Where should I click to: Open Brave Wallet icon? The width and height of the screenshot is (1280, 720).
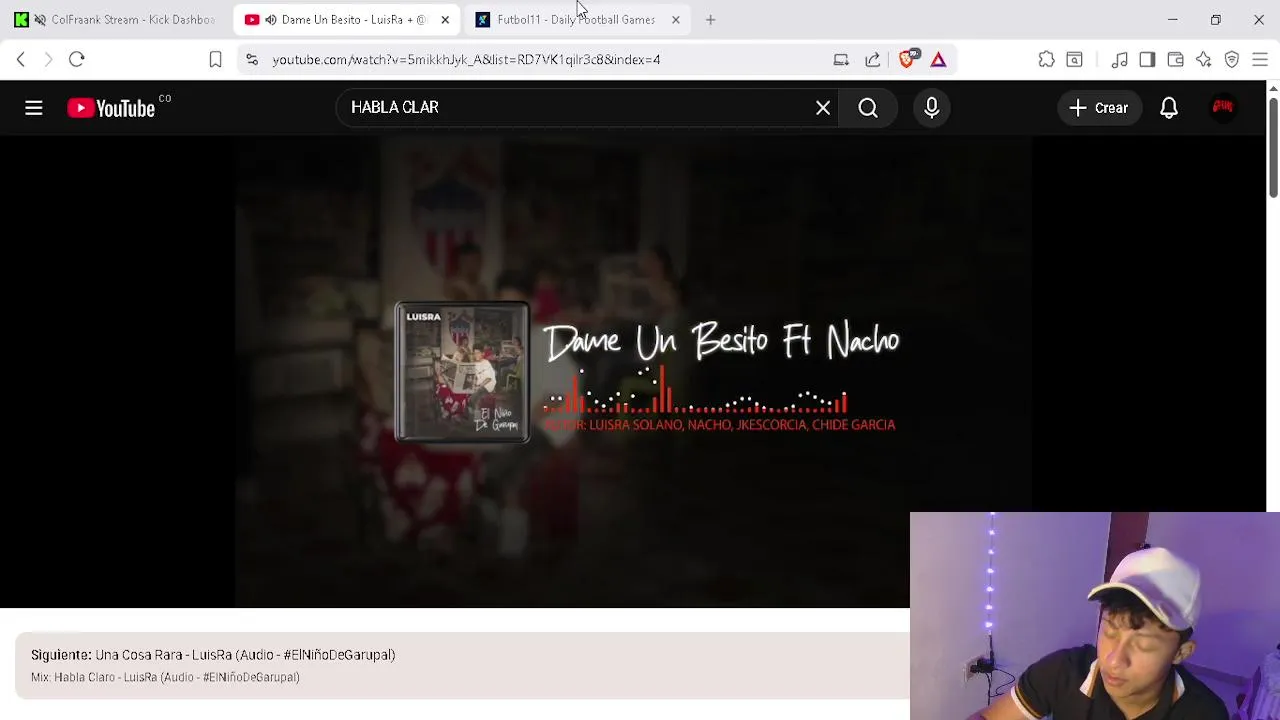[1176, 60]
